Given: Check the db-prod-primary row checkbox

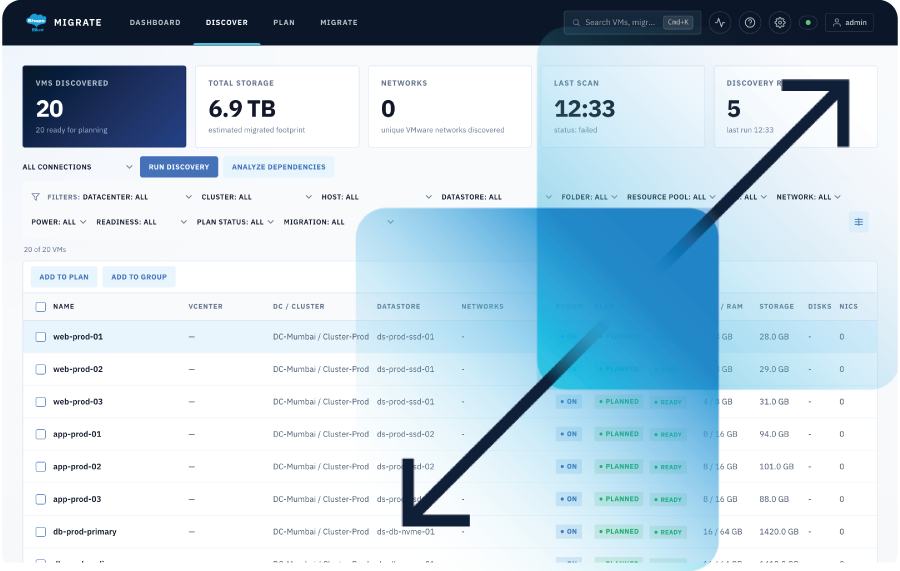Looking at the screenshot, I should point(41,532).
